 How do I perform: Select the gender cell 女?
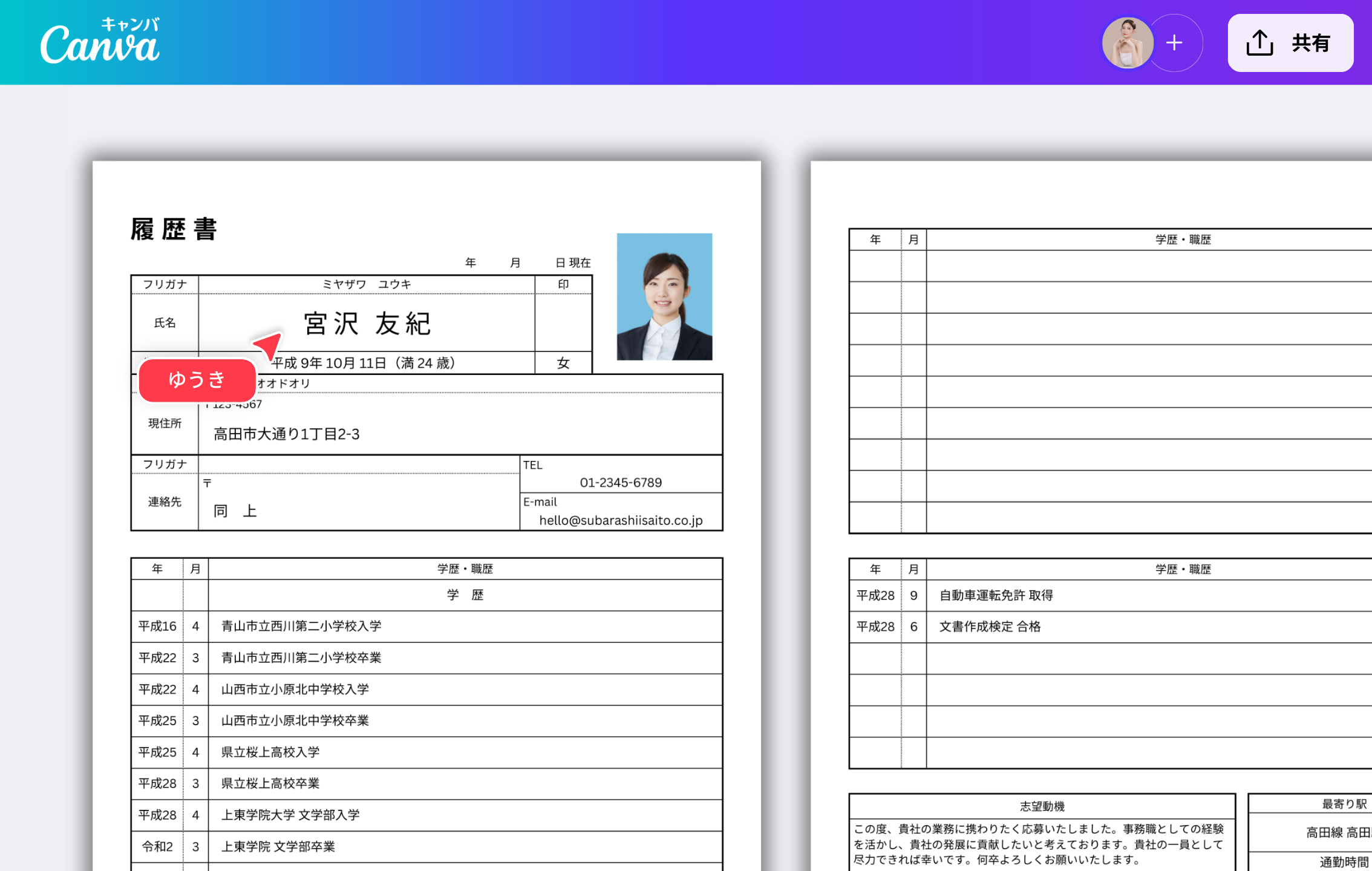[563, 363]
